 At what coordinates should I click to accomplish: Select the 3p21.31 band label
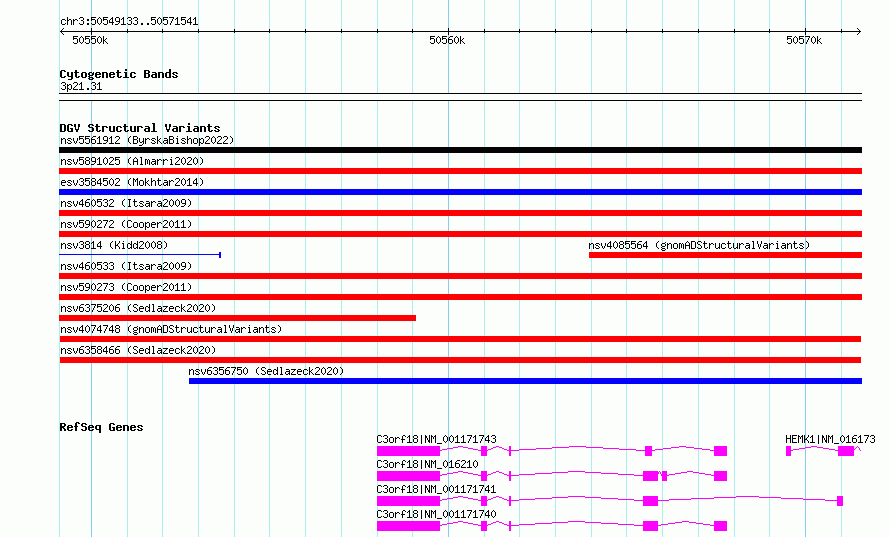[x=81, y=86]
